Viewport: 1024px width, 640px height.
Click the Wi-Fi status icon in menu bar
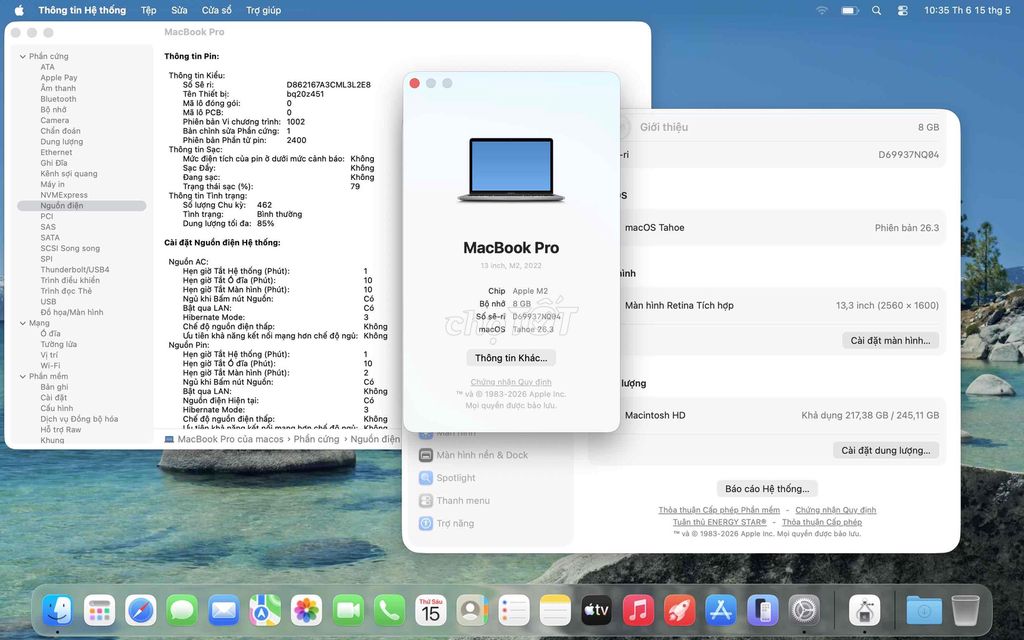[x=822, y=10]
